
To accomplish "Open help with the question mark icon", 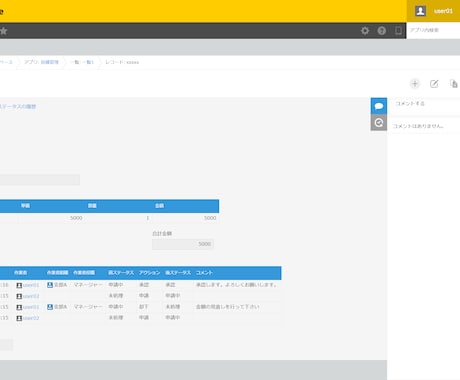I will [382, 31].
